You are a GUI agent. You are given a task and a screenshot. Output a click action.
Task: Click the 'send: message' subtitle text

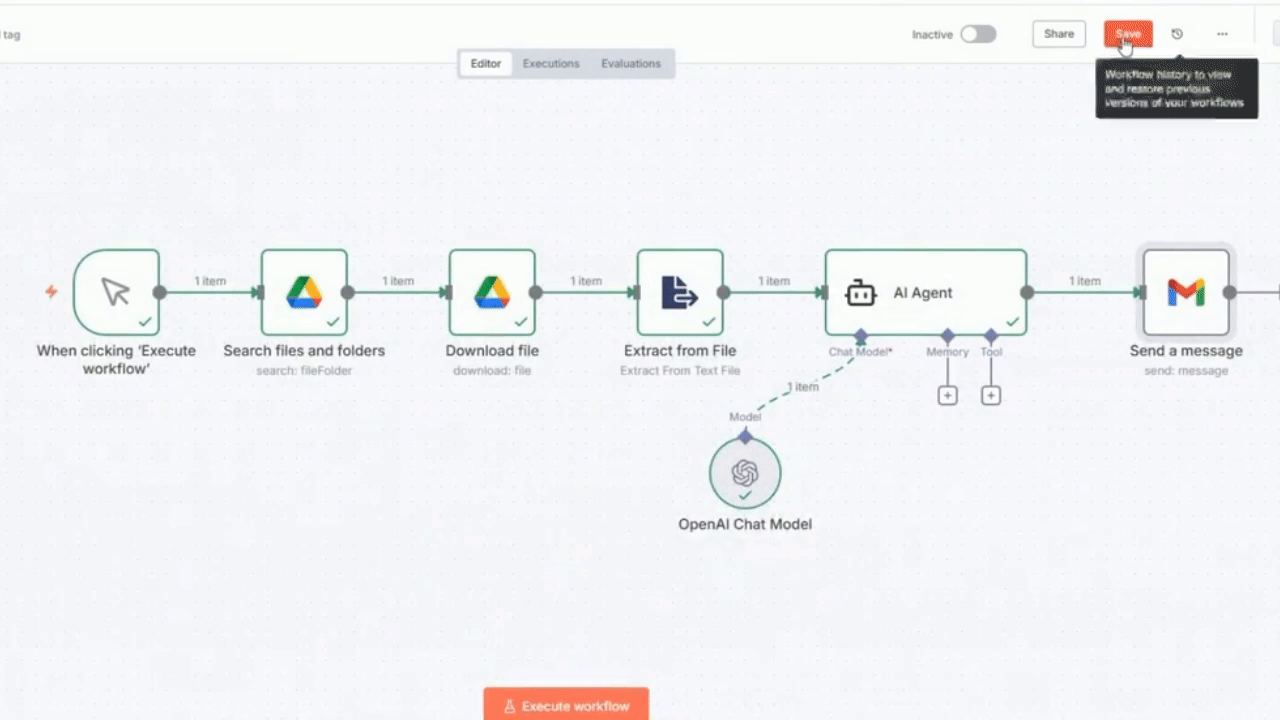1186,371
